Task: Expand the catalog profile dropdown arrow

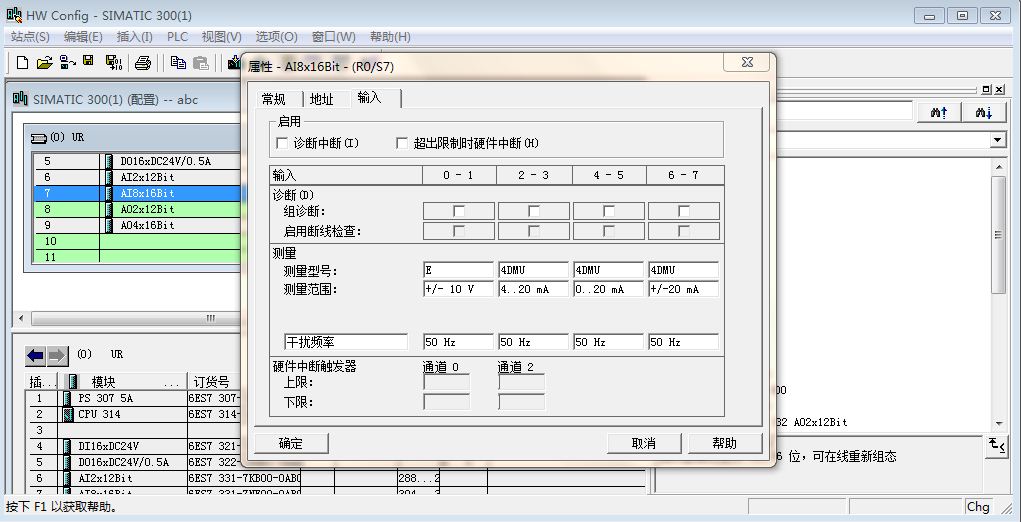Action: (997, 141)
